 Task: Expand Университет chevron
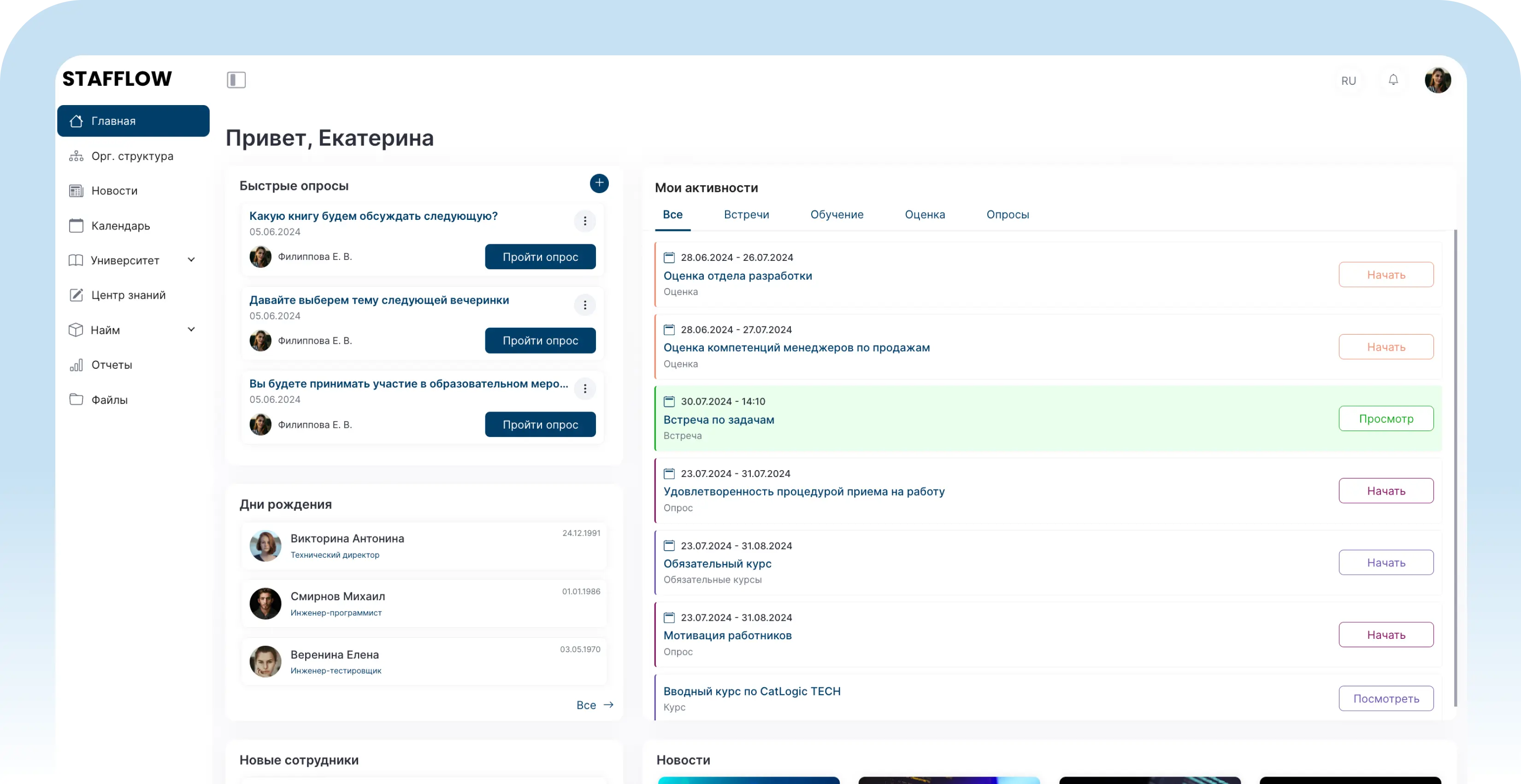191,260
